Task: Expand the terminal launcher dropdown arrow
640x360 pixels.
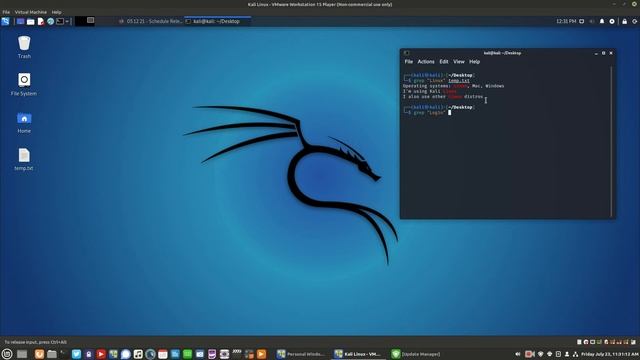Action: (x=67, y=21)
